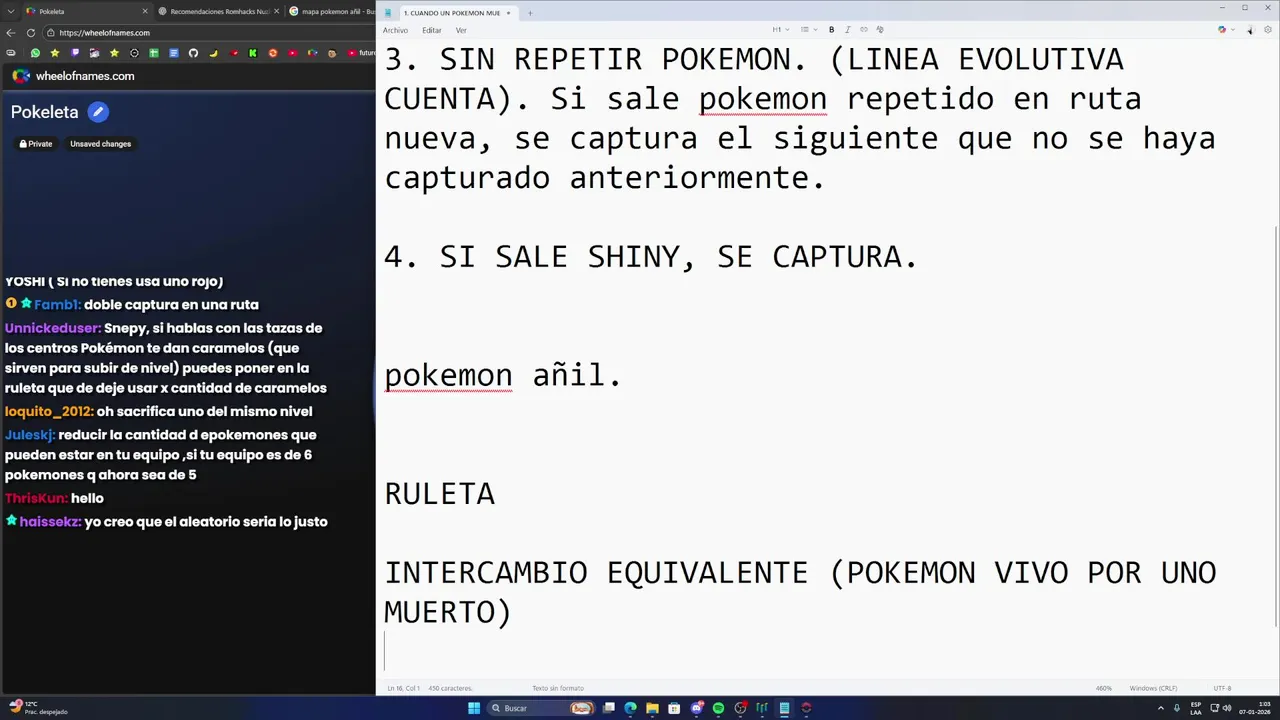Click the 'INTERCAMBIO EQUIVALENTE' text

click(x=596, y=573)
